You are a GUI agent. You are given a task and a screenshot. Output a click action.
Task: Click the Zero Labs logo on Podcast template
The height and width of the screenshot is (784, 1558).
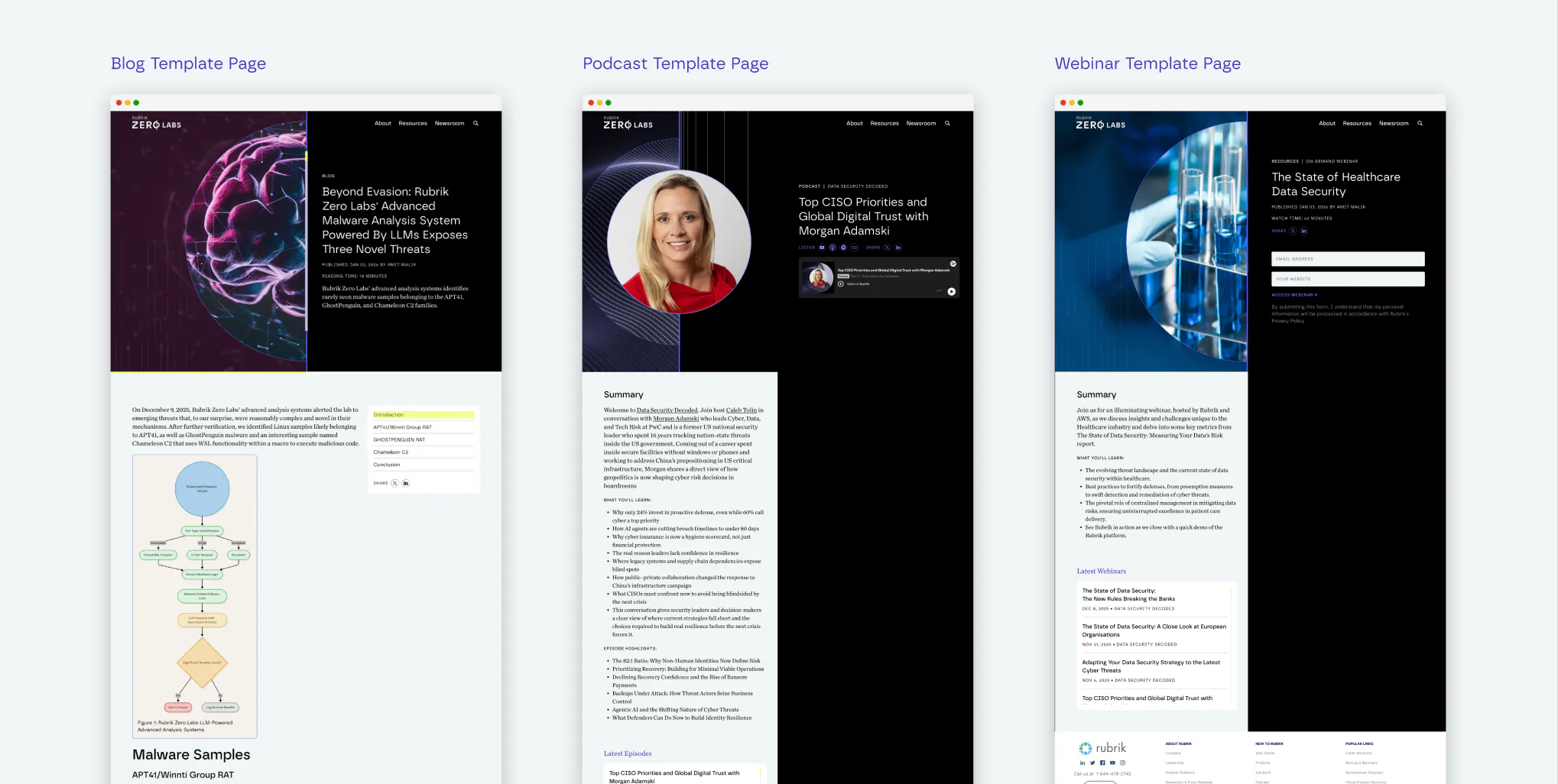tap(628, 124)
